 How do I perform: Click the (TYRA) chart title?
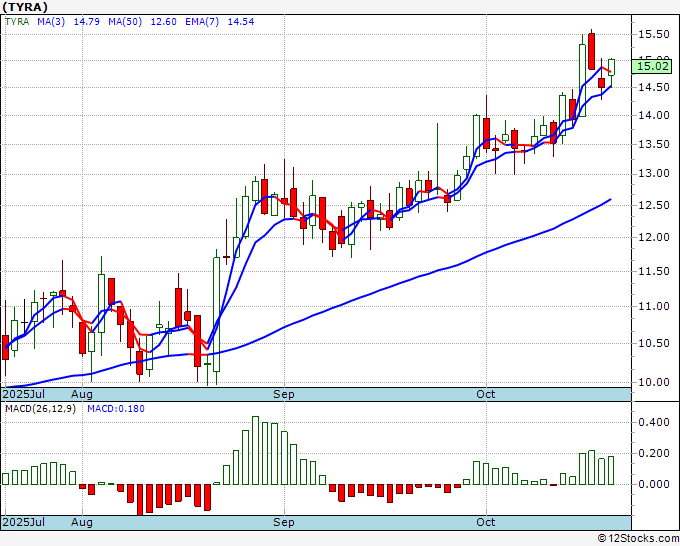pos(25,7)
